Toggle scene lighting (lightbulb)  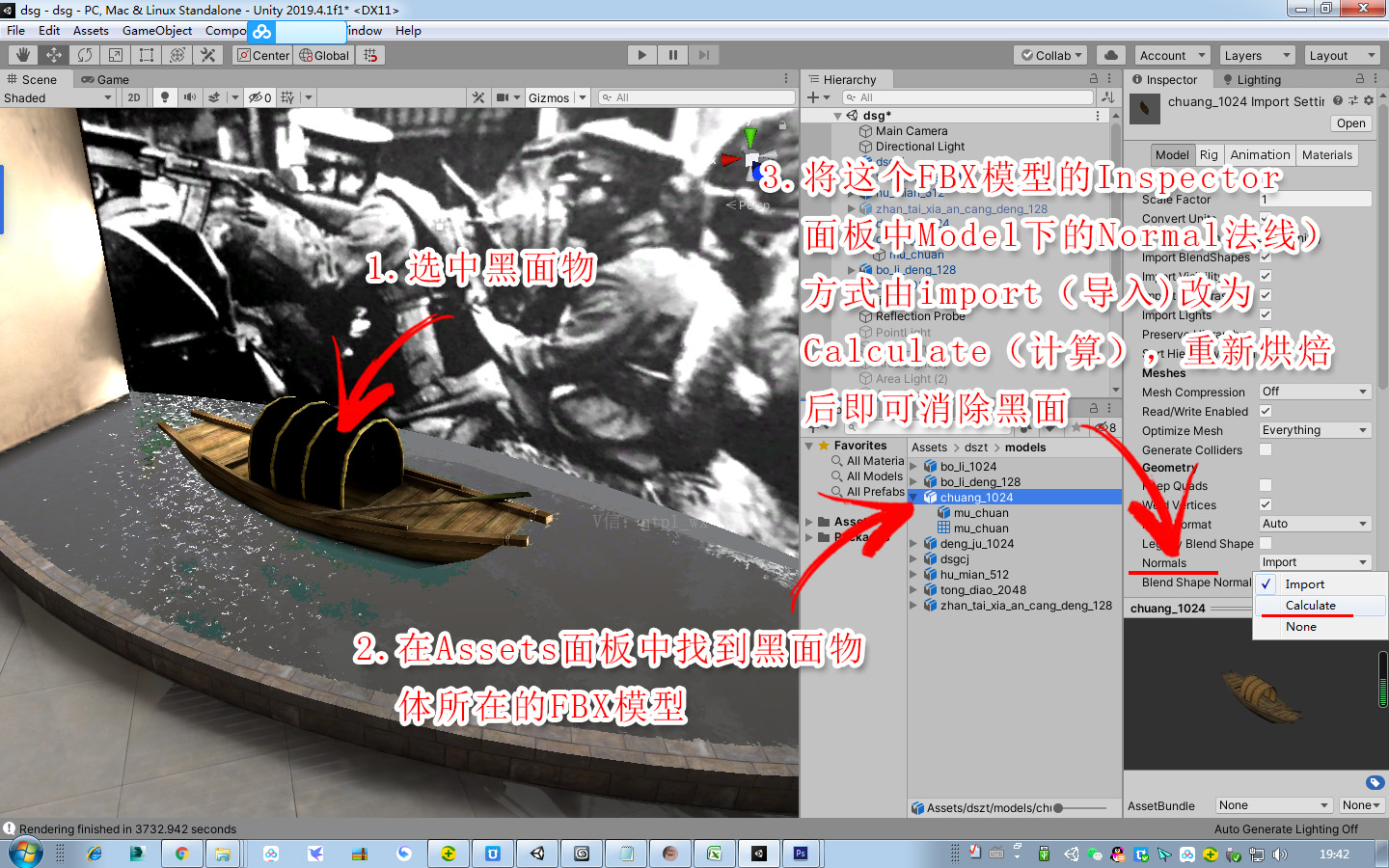[x=165, y=97]
